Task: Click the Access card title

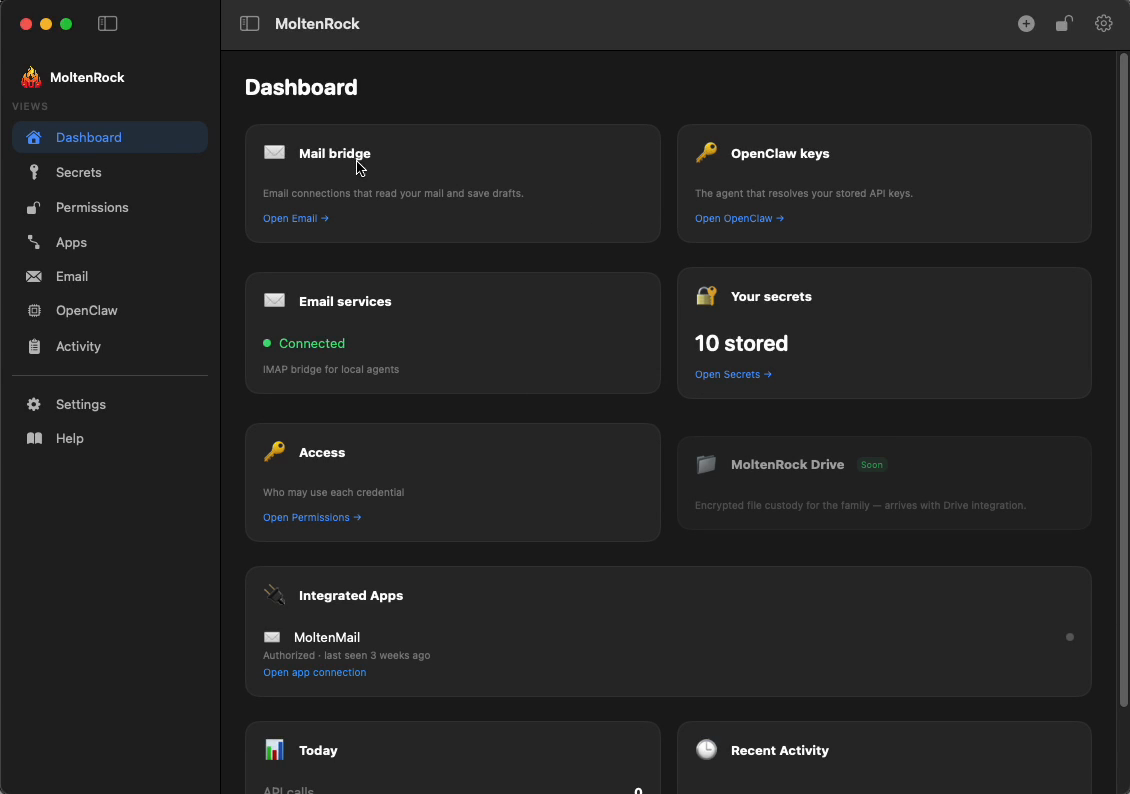Action: tap(322, 452)
